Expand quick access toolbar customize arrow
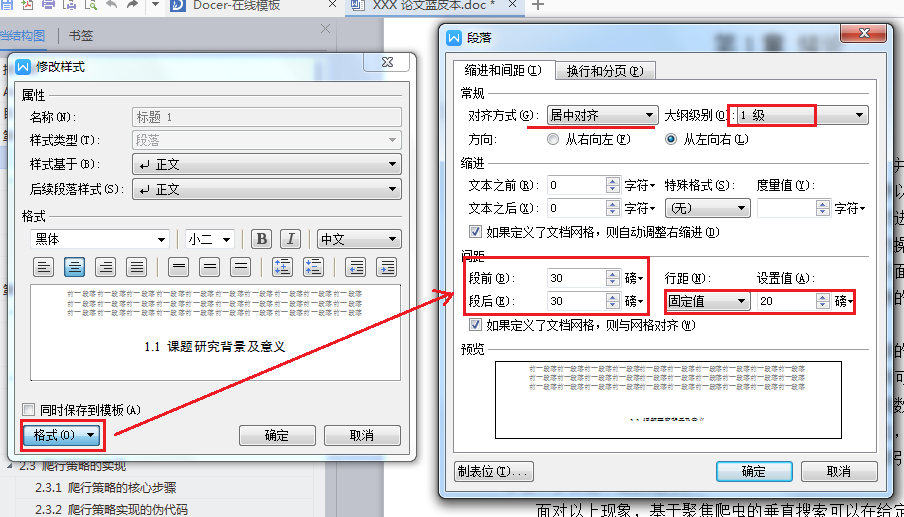The image size is (904, 517). click(155, 5)
